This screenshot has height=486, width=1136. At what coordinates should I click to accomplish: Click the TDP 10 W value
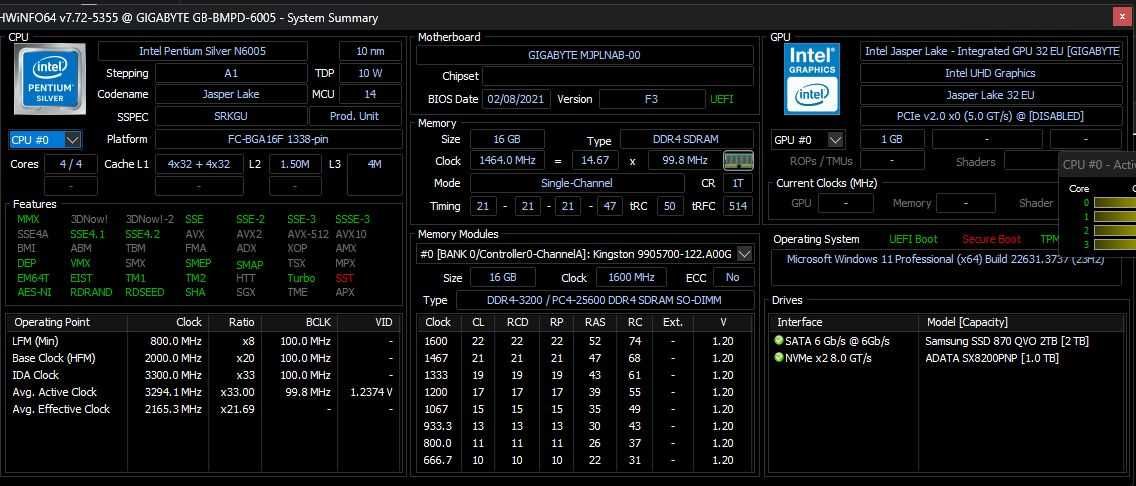[370, 73]
